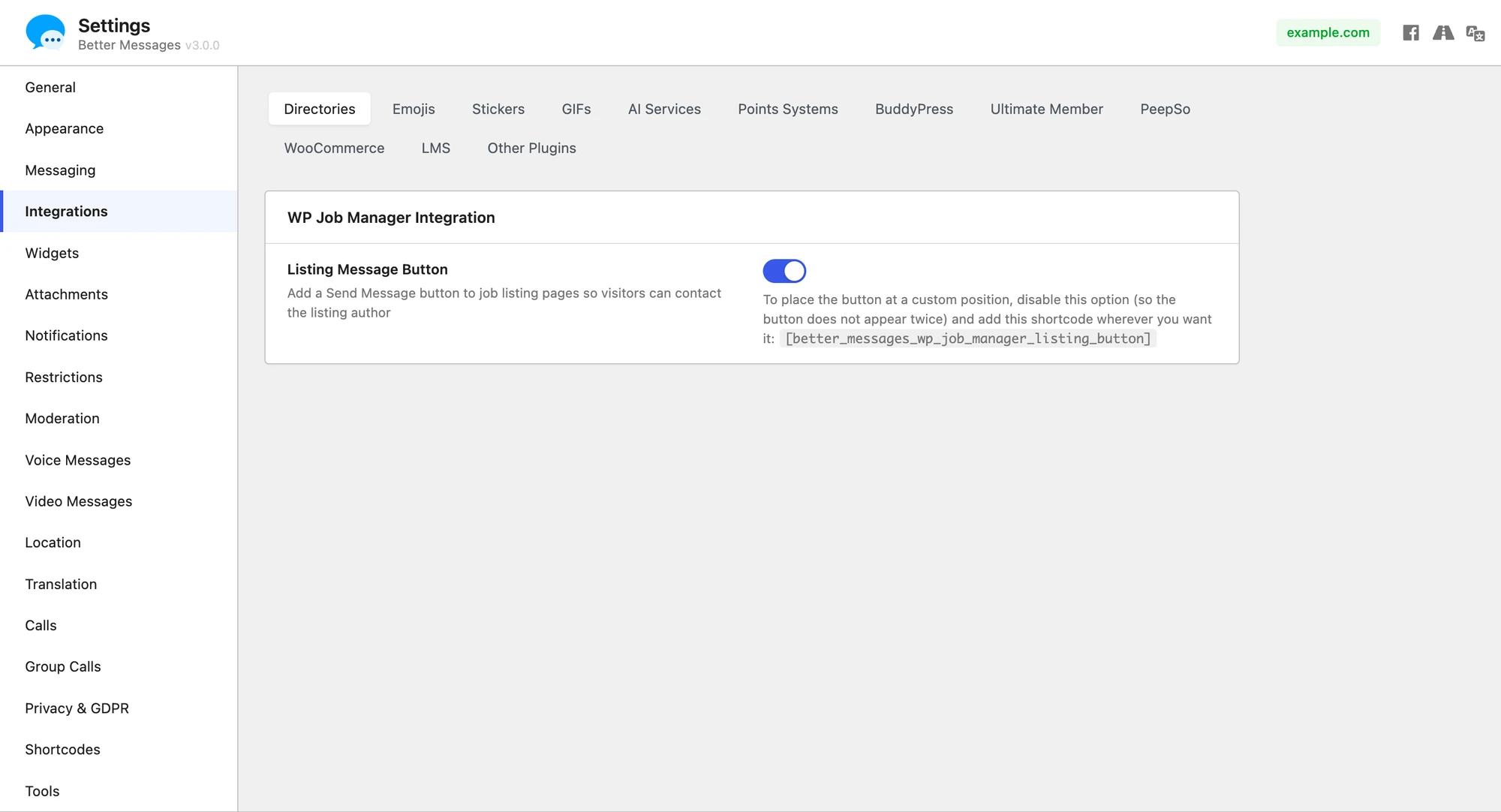This screenshot has width=1501, height=812.
Task: Open the Stickers tab
Action: 498,109
